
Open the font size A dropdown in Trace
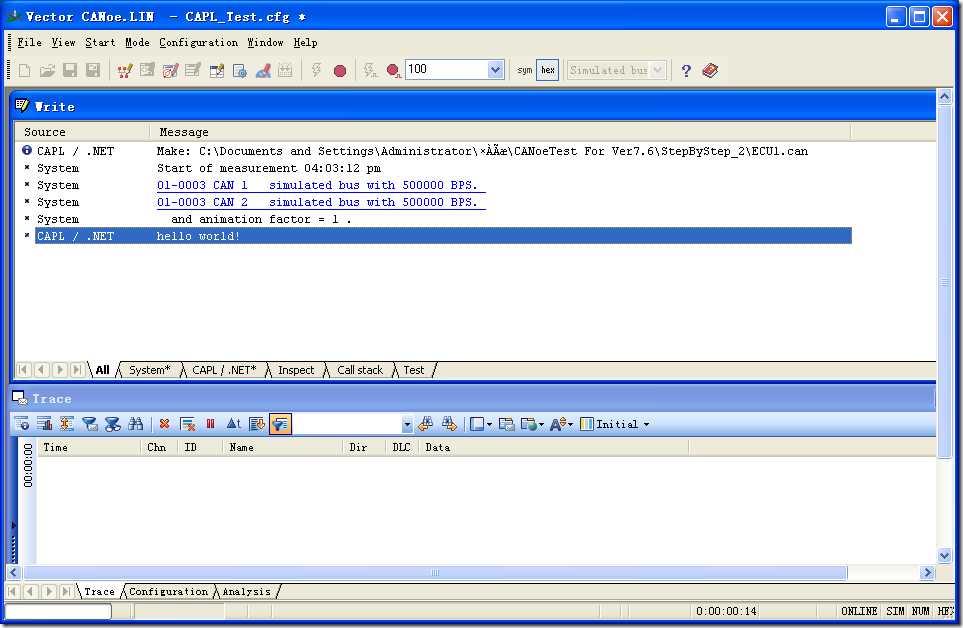pyautogui.click(x=561, y=424)
